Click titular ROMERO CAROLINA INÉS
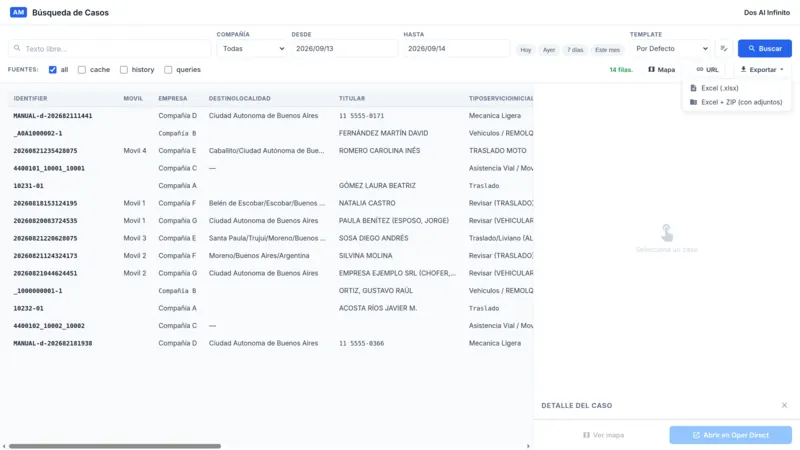Image resolution: width=800 pixels, height=450 pixels. pyautogui.click(x=379, y=151)
